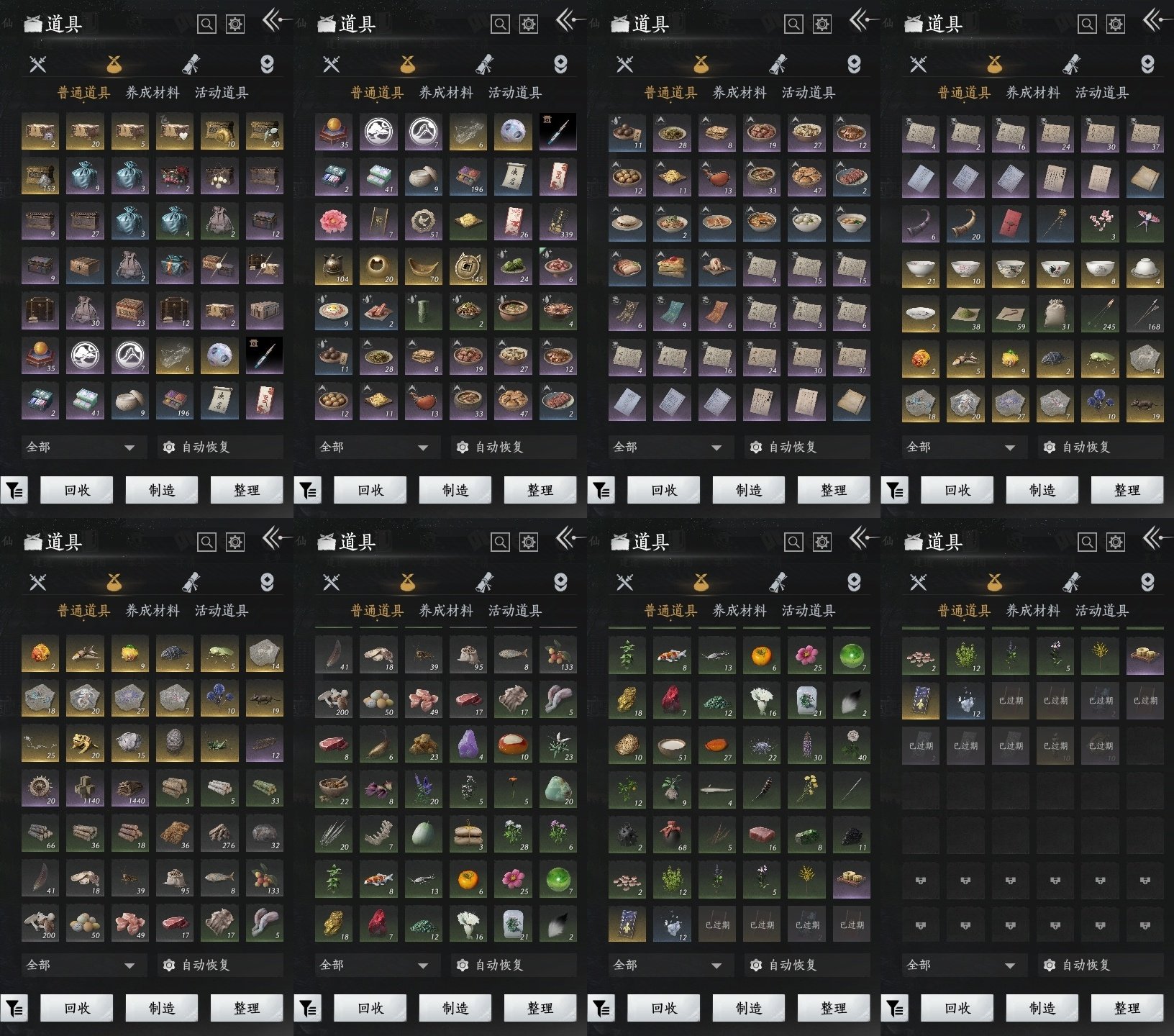1174x1036 pixels.
Task: Click crossed-swords equipment icon in bottom-right panel
Action: pos(918,582)
